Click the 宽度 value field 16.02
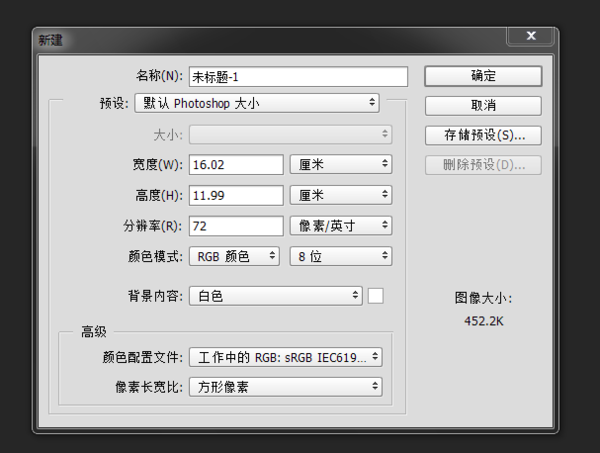The image size is (600, 453). click(236, 165)
